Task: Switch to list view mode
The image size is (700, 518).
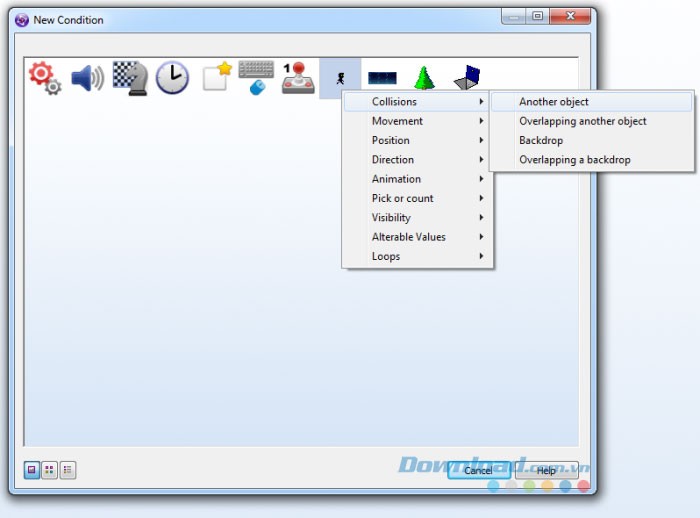Action: coord(68,470)
